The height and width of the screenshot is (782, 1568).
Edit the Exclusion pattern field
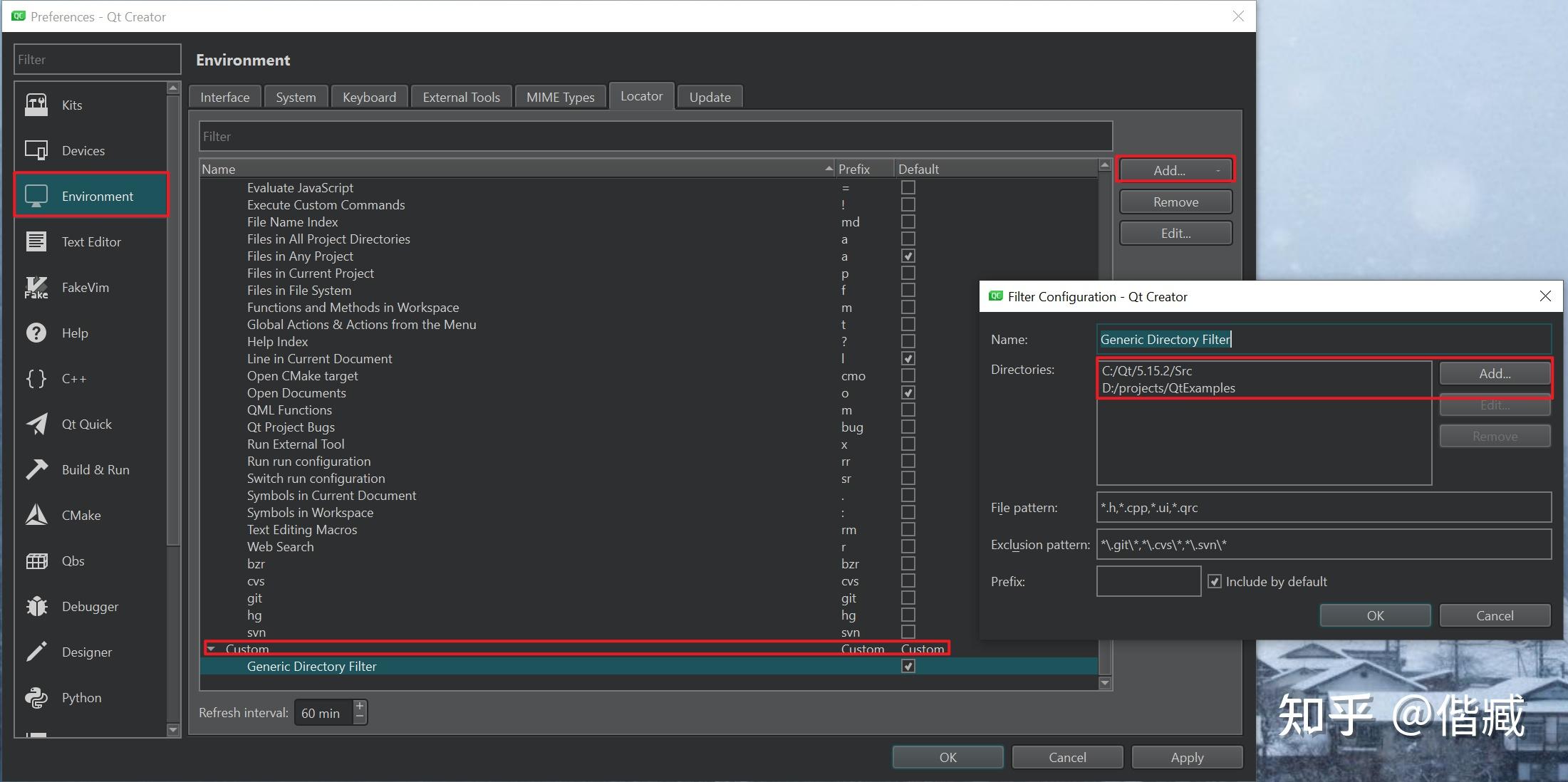[1324, 544]
